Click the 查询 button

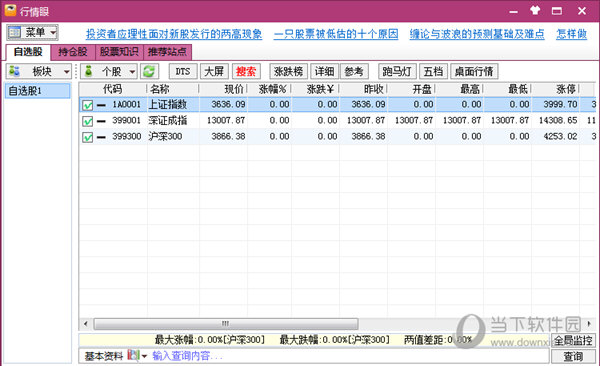pyautogui.click(x=573, y=356)
